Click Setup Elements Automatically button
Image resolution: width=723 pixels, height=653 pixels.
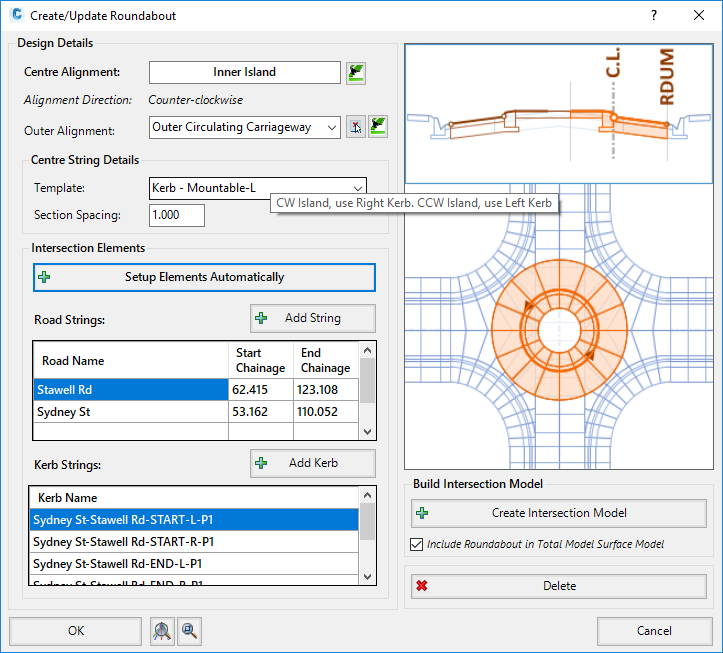click(x=204, y=277)
